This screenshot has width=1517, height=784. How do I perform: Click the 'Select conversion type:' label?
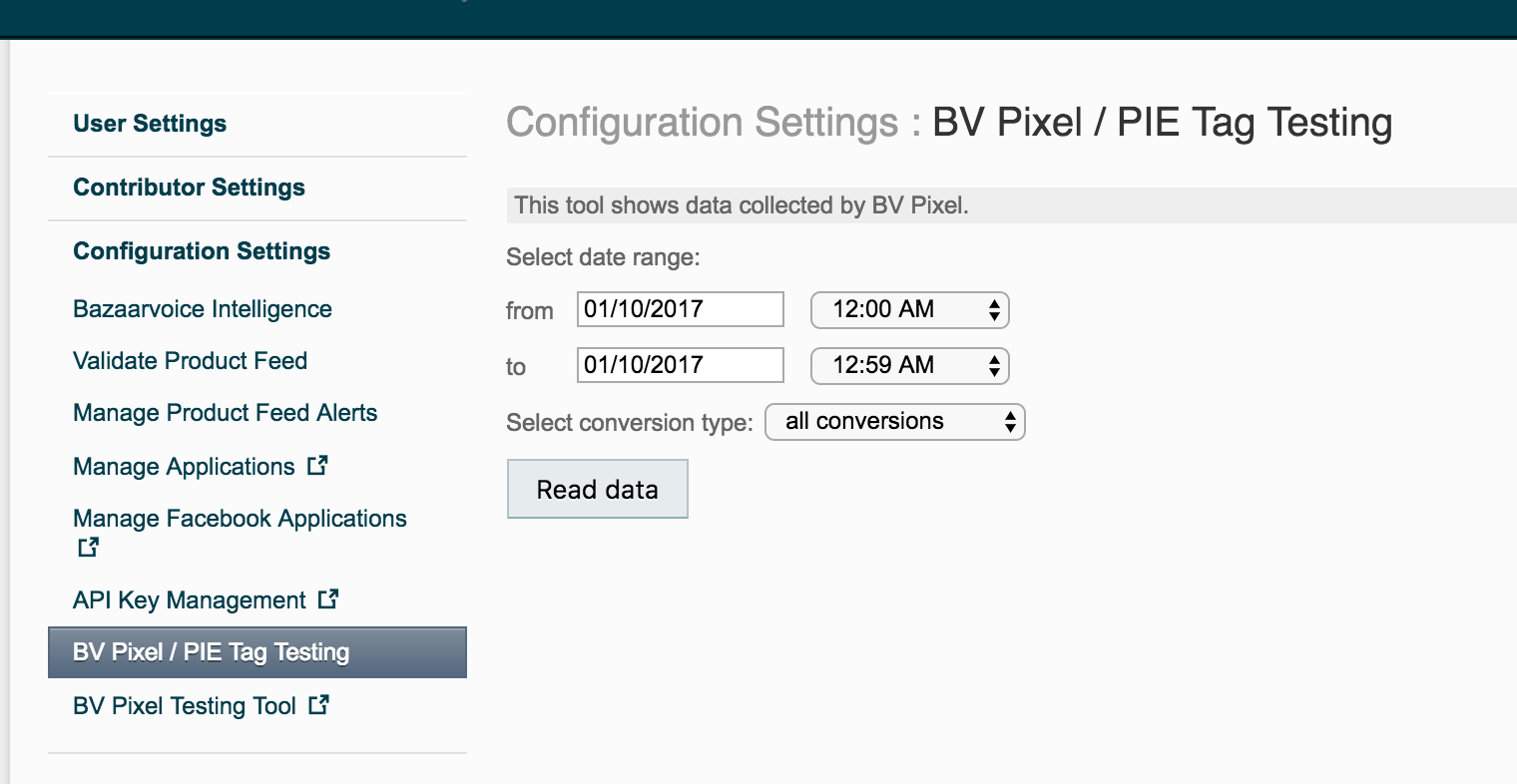click(630, 423)
